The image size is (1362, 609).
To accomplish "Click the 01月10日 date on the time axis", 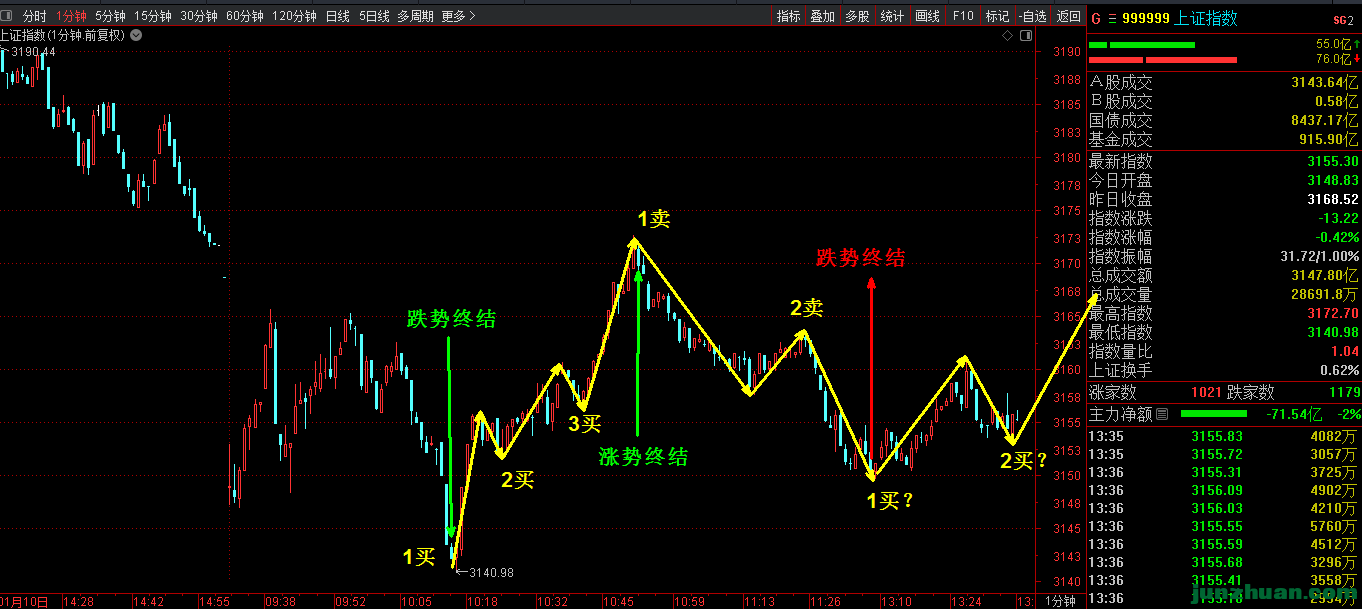I will pos(24,601).
